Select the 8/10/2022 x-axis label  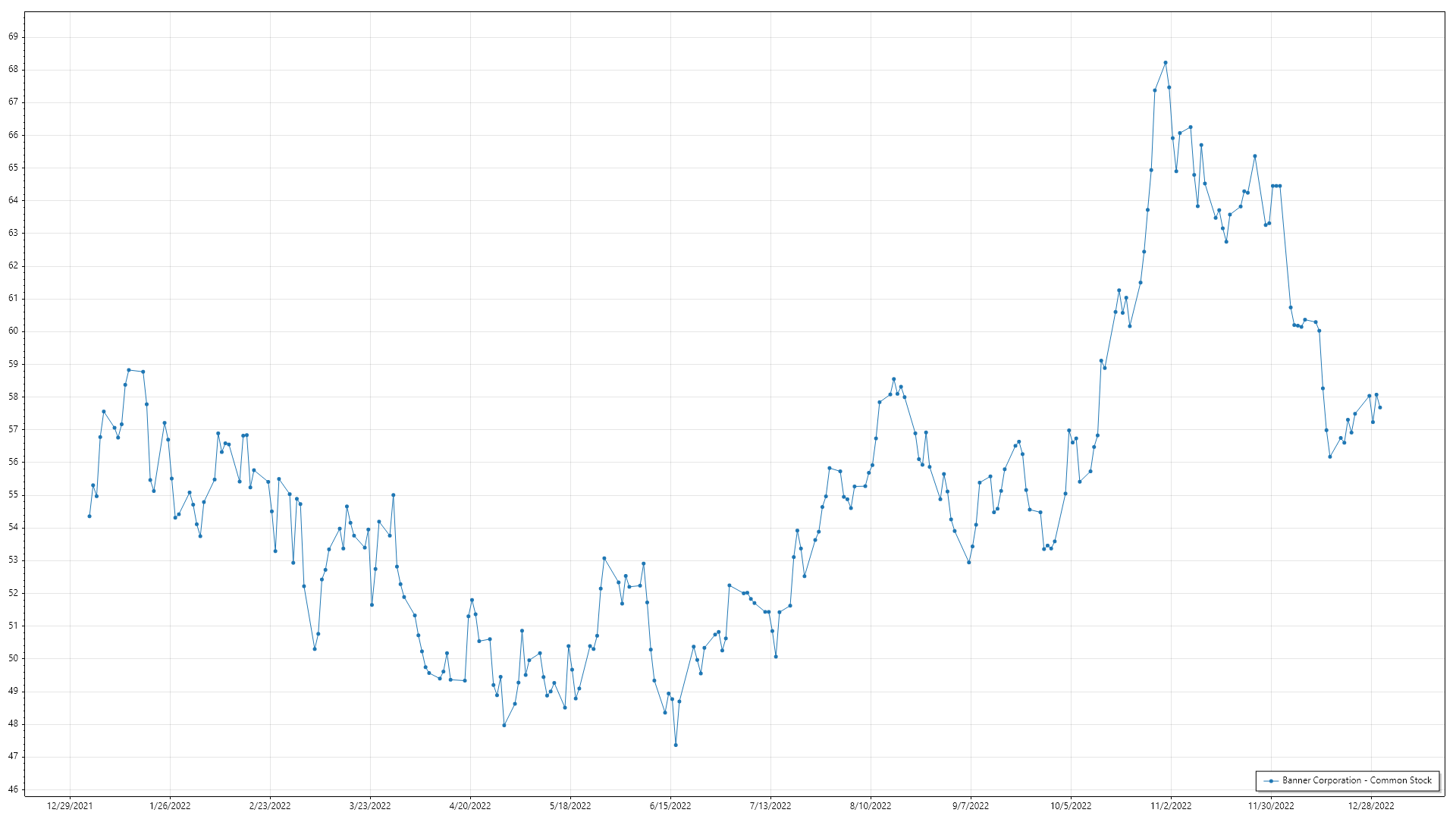pyautogui.click(x=871, y=805)
